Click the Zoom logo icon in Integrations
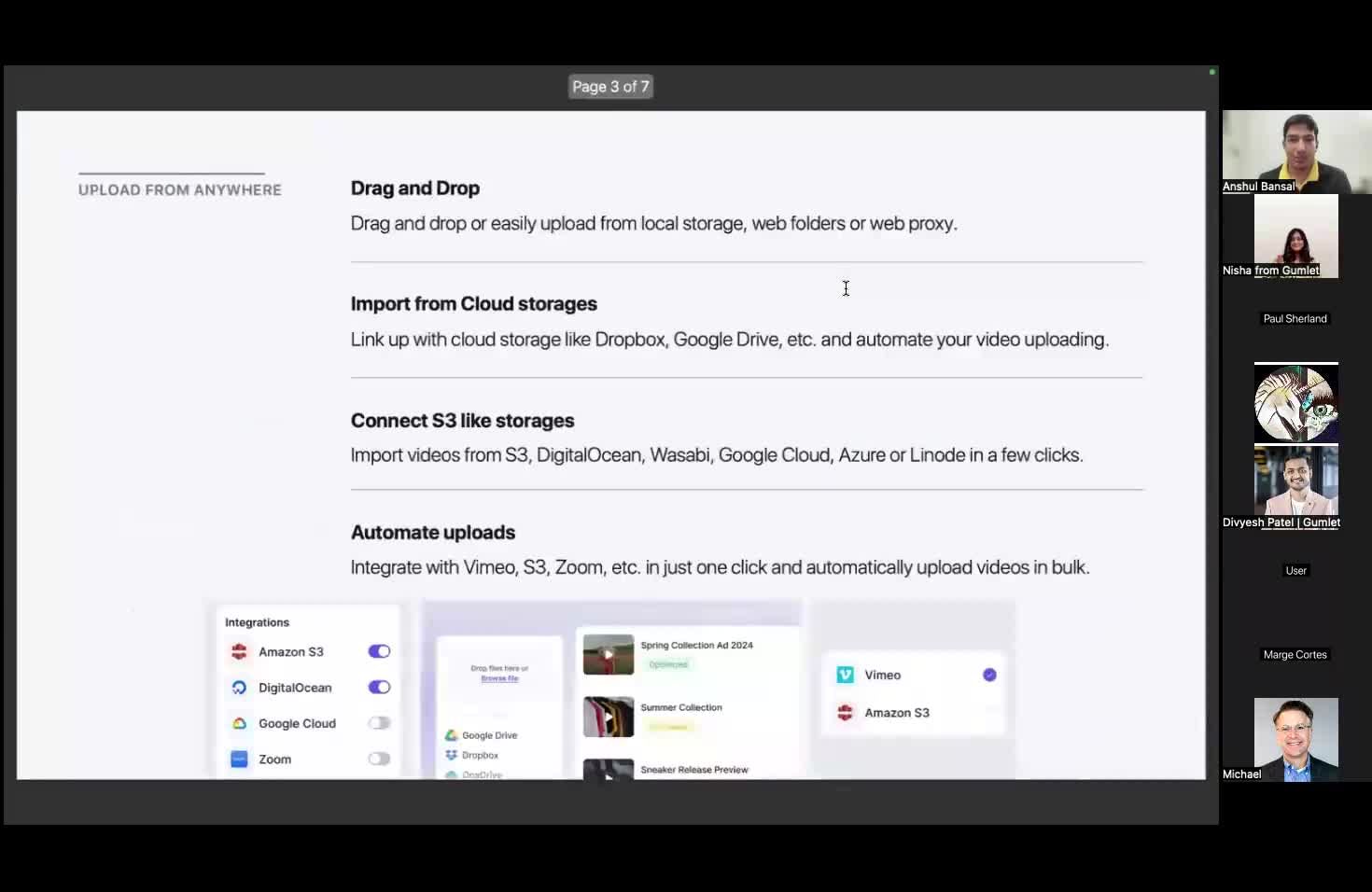Viewport: 1372px width, 892px height. [239, 760]
